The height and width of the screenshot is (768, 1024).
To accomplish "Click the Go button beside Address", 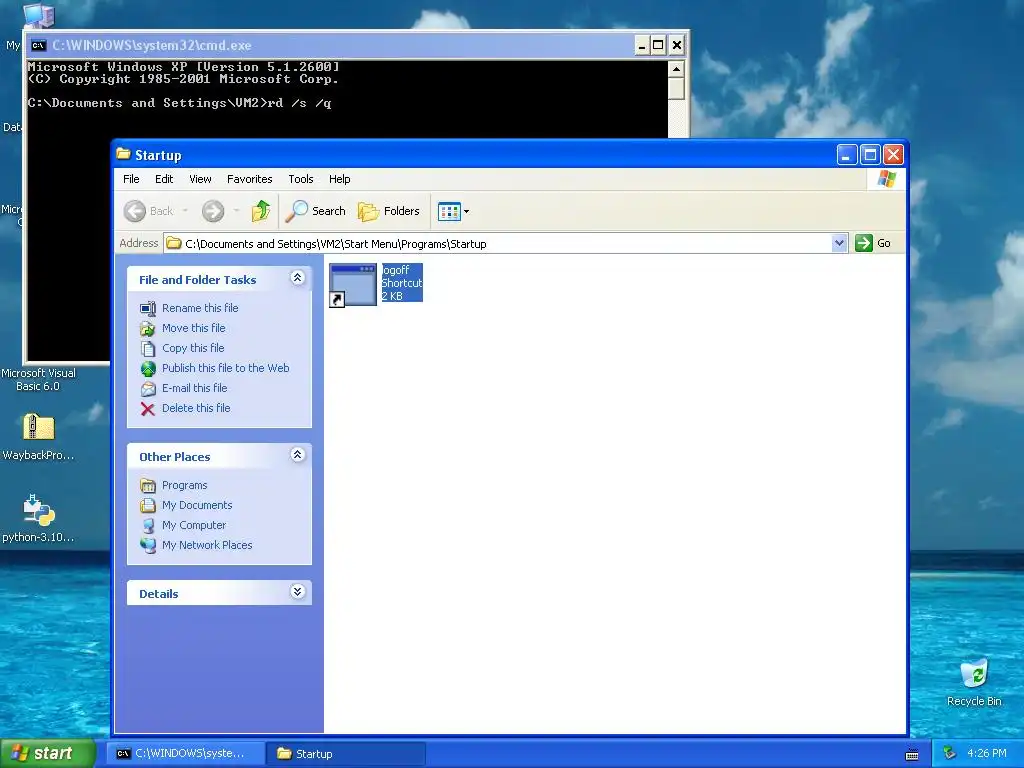I will tap(873, 243).
